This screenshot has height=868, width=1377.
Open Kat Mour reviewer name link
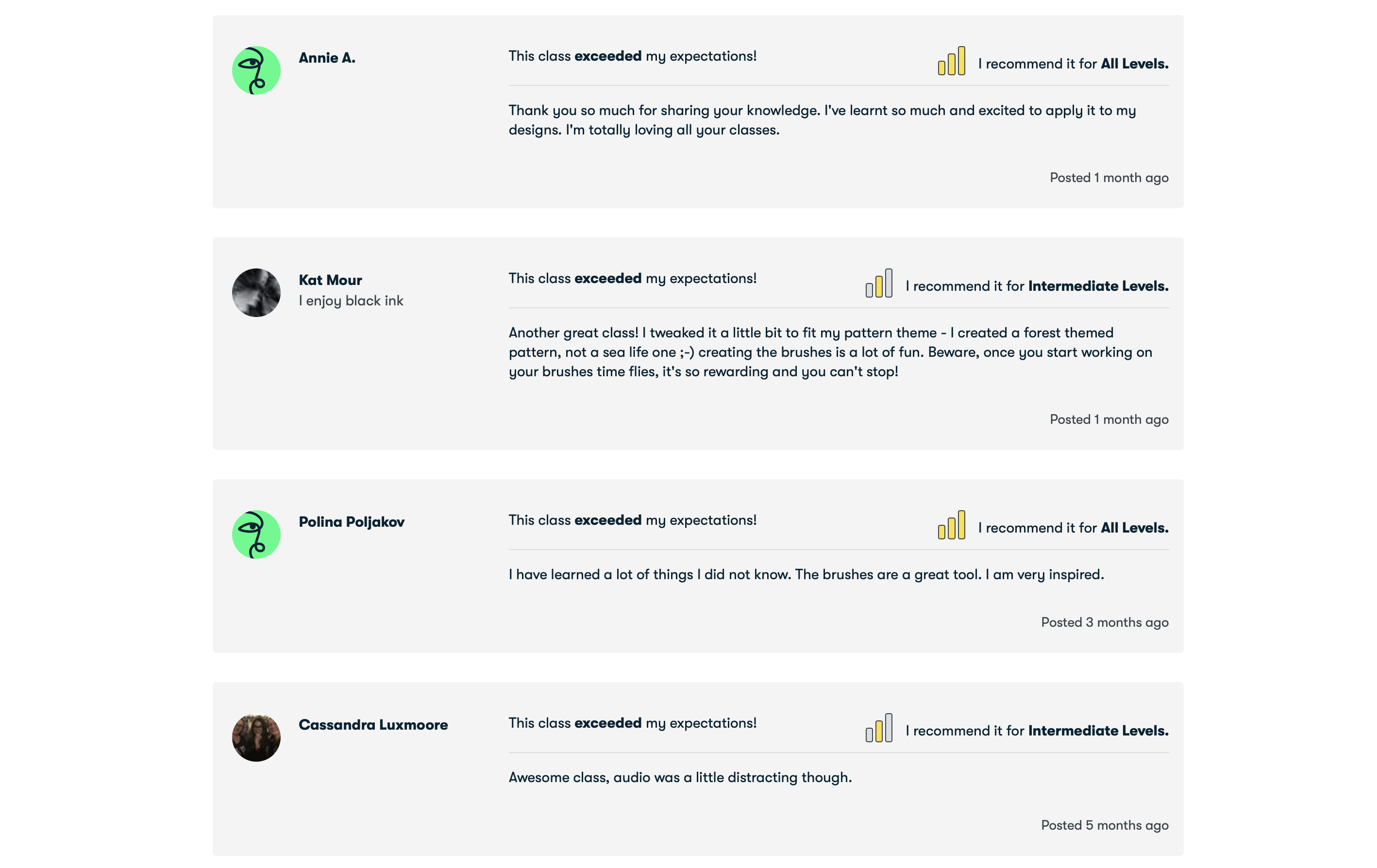click(x=331, y=280)
